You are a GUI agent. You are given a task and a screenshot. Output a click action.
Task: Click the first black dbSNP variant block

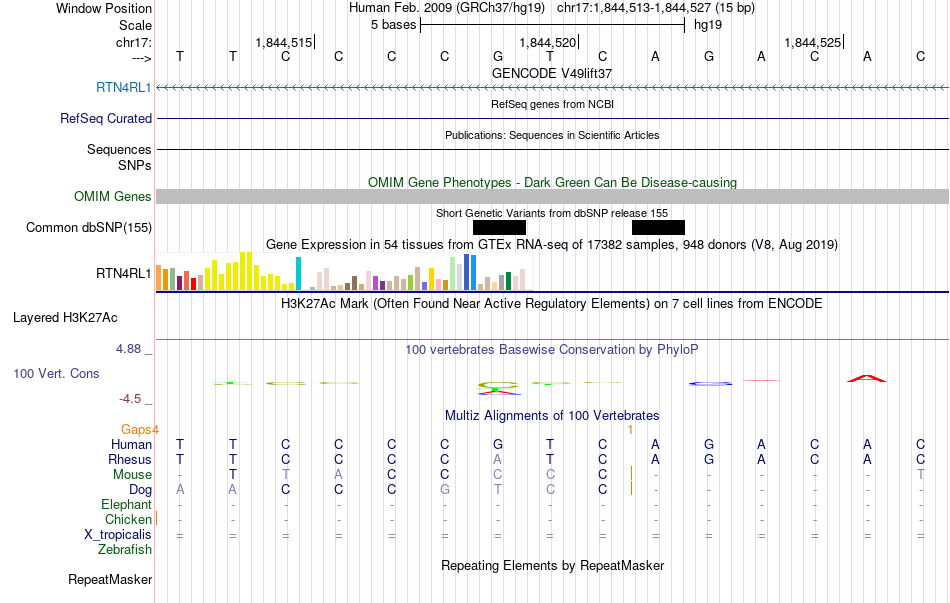click(499, 227)
